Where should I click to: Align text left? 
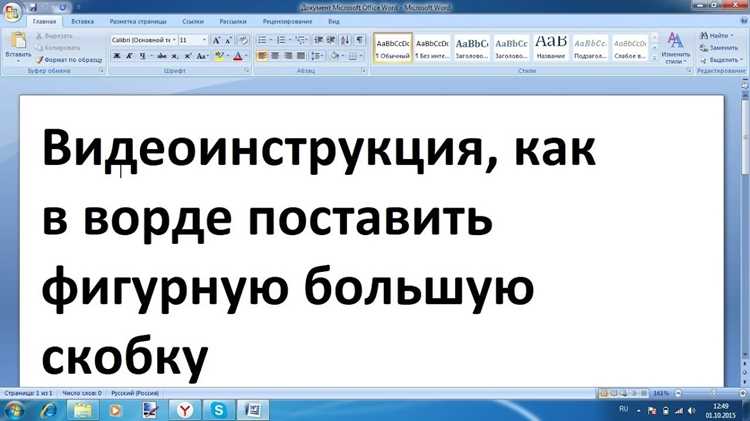click(262, 56)
